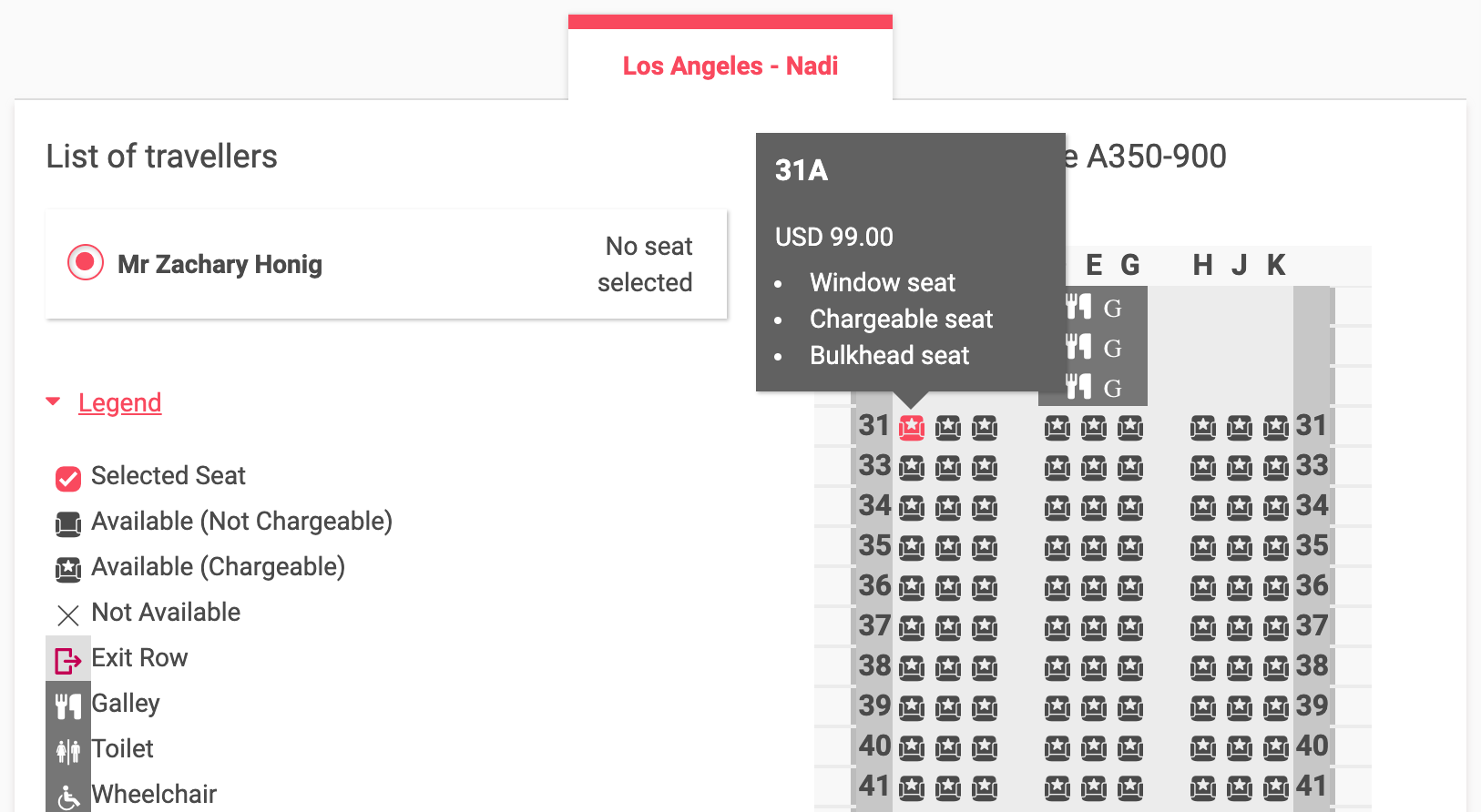The height and width of the screenshot is (812, 1481).
Task: Click the Galley fork-knife icon in legend
Action: pyautogui.click(x=68, y=705)
